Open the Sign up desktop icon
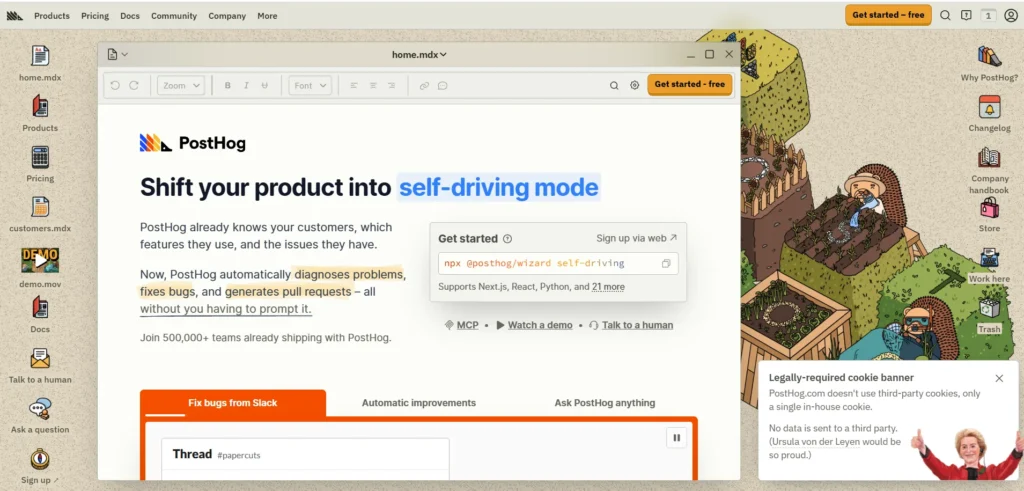This screenshot has width=1024, height=491. pos(40,458)
